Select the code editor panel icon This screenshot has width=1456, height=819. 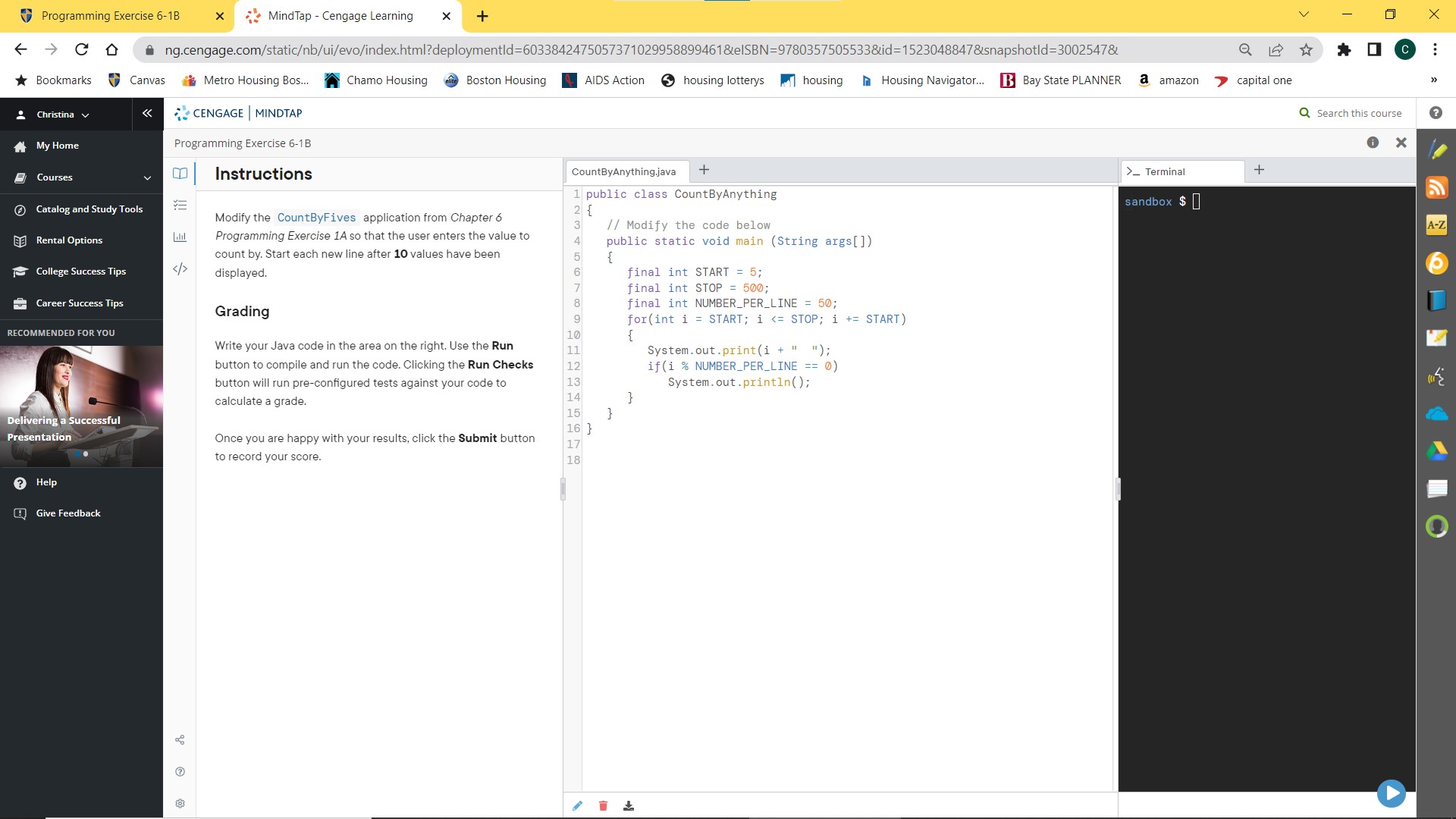pos(180,268)
